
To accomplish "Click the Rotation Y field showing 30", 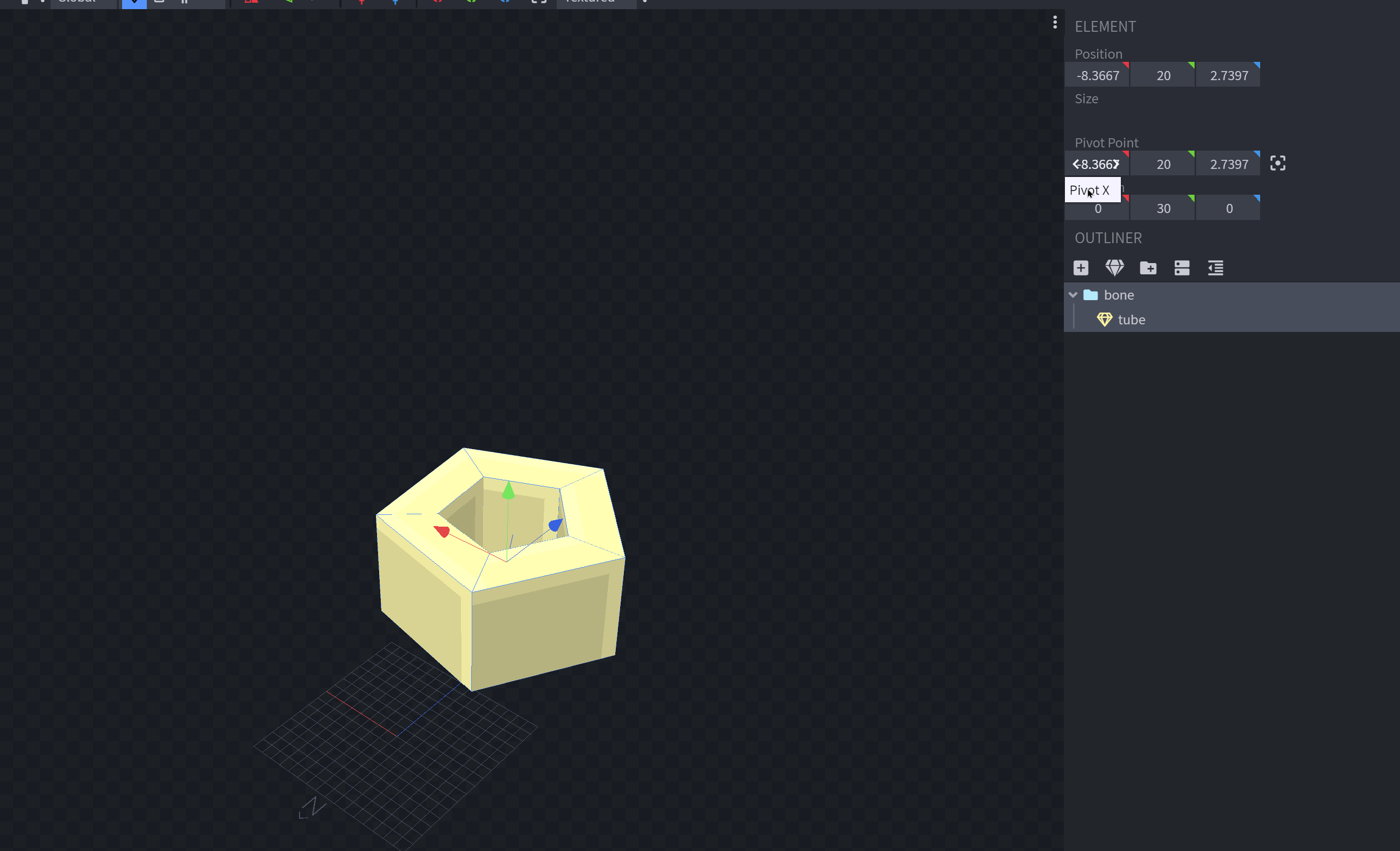I will coord(1162,207).
